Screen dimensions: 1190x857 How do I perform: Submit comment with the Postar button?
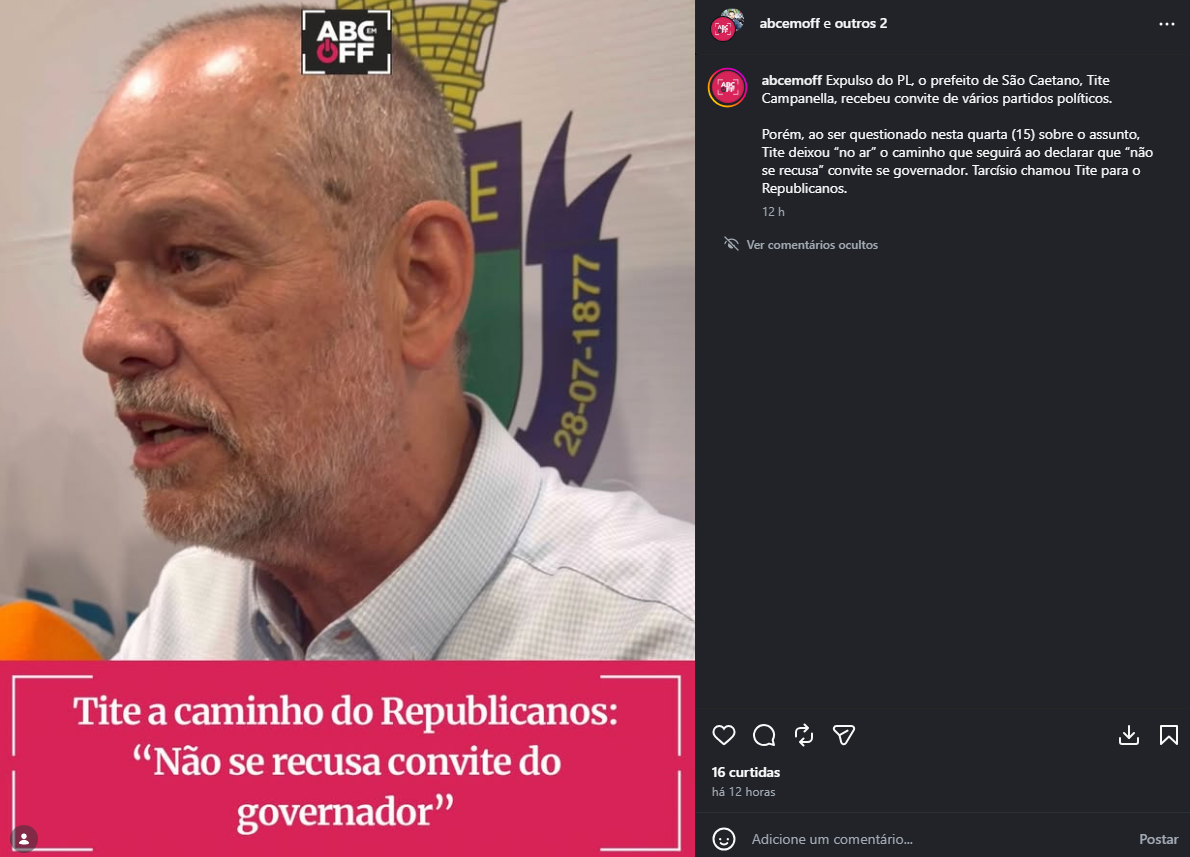pos(1158,839)
